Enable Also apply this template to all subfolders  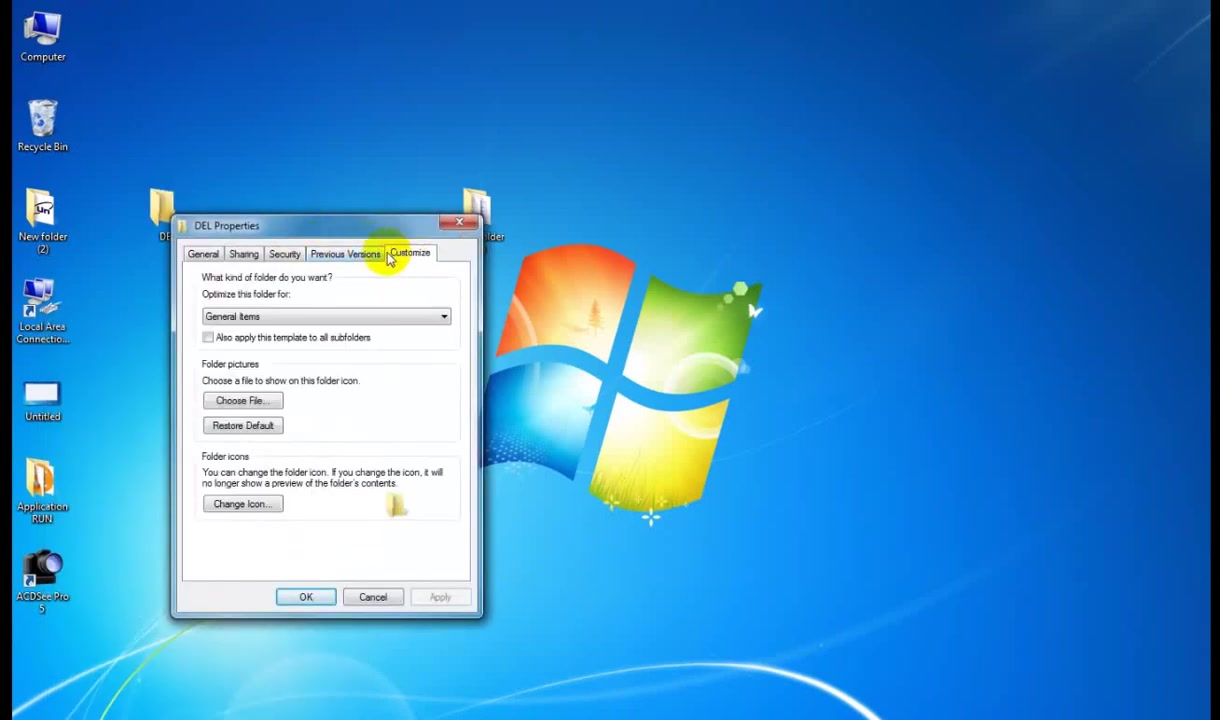[208, 338]
